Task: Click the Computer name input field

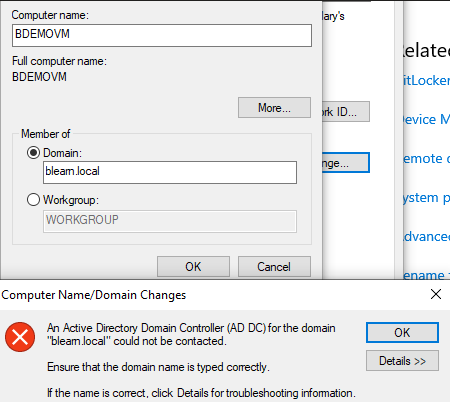Action: tap(162, 35)
